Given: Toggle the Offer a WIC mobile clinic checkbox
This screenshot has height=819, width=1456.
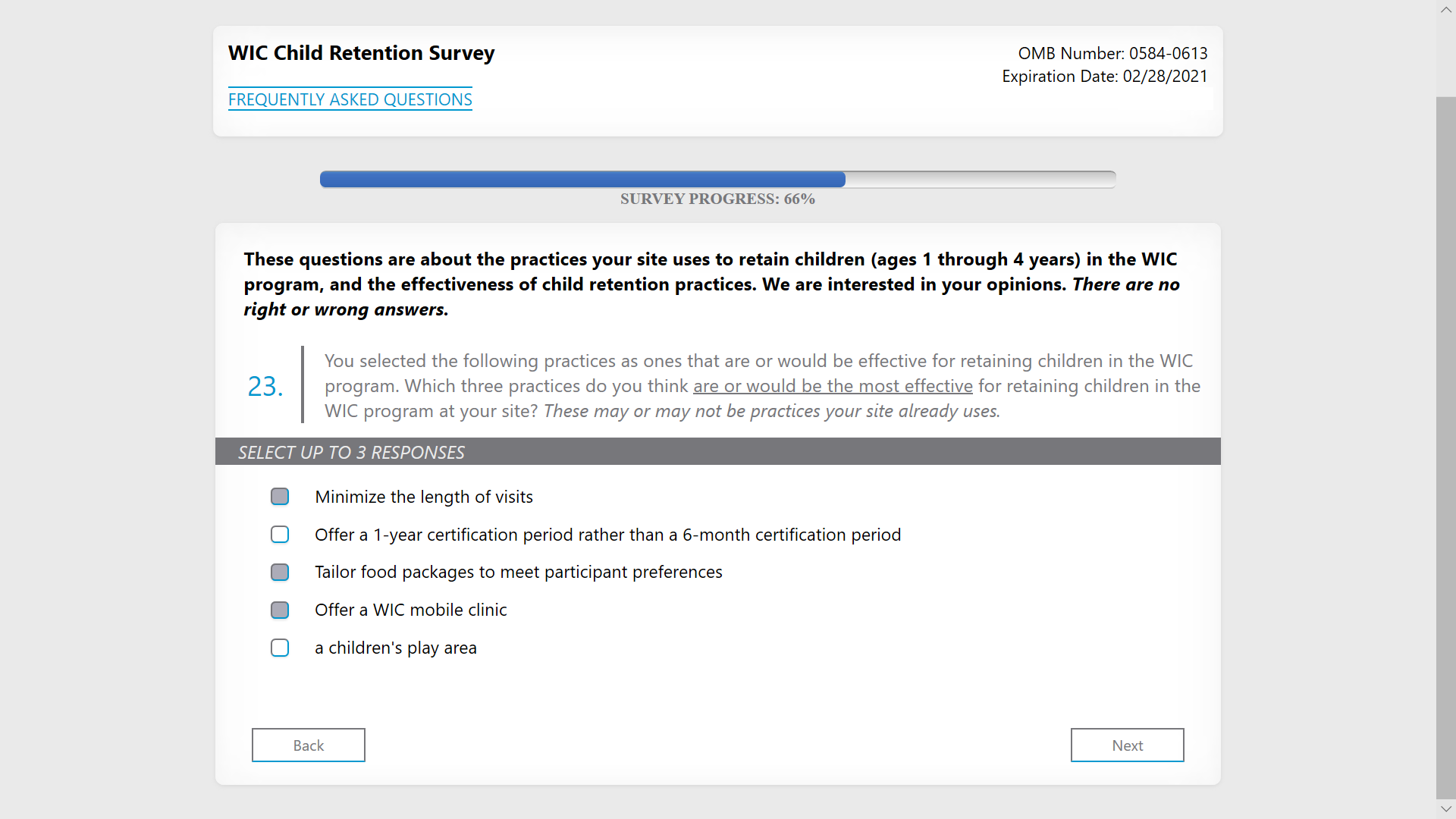Looking at the screenshot, I should coord(280,610).
